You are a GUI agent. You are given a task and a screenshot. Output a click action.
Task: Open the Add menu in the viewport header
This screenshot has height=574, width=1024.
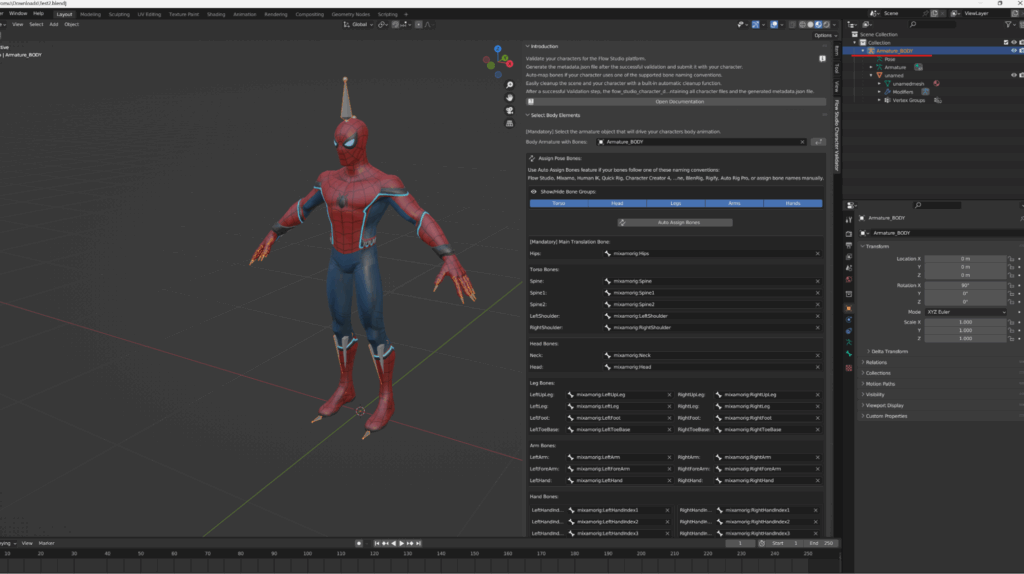[x=54, y=25]
